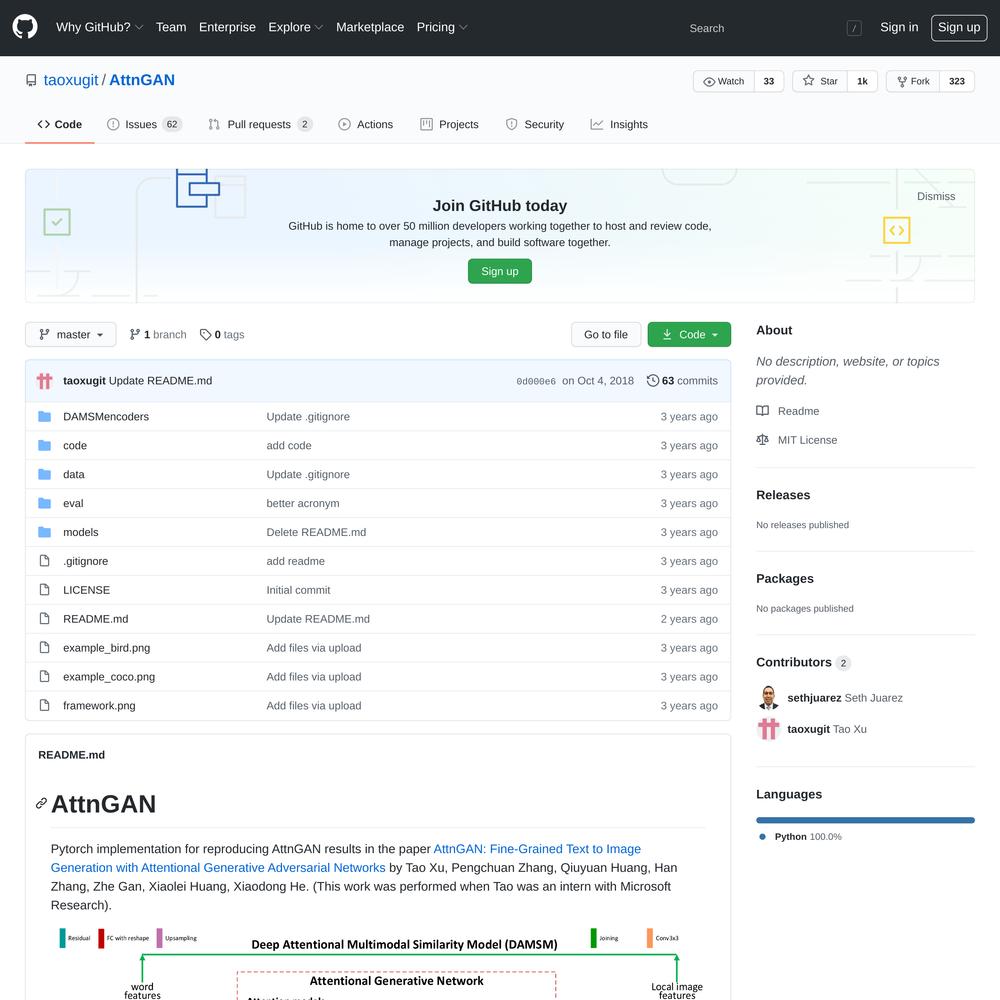Dismiss the Join GitHub banner
Image resolution: width=1000 pixels, height=1000 pixels.
coord(936,196)
